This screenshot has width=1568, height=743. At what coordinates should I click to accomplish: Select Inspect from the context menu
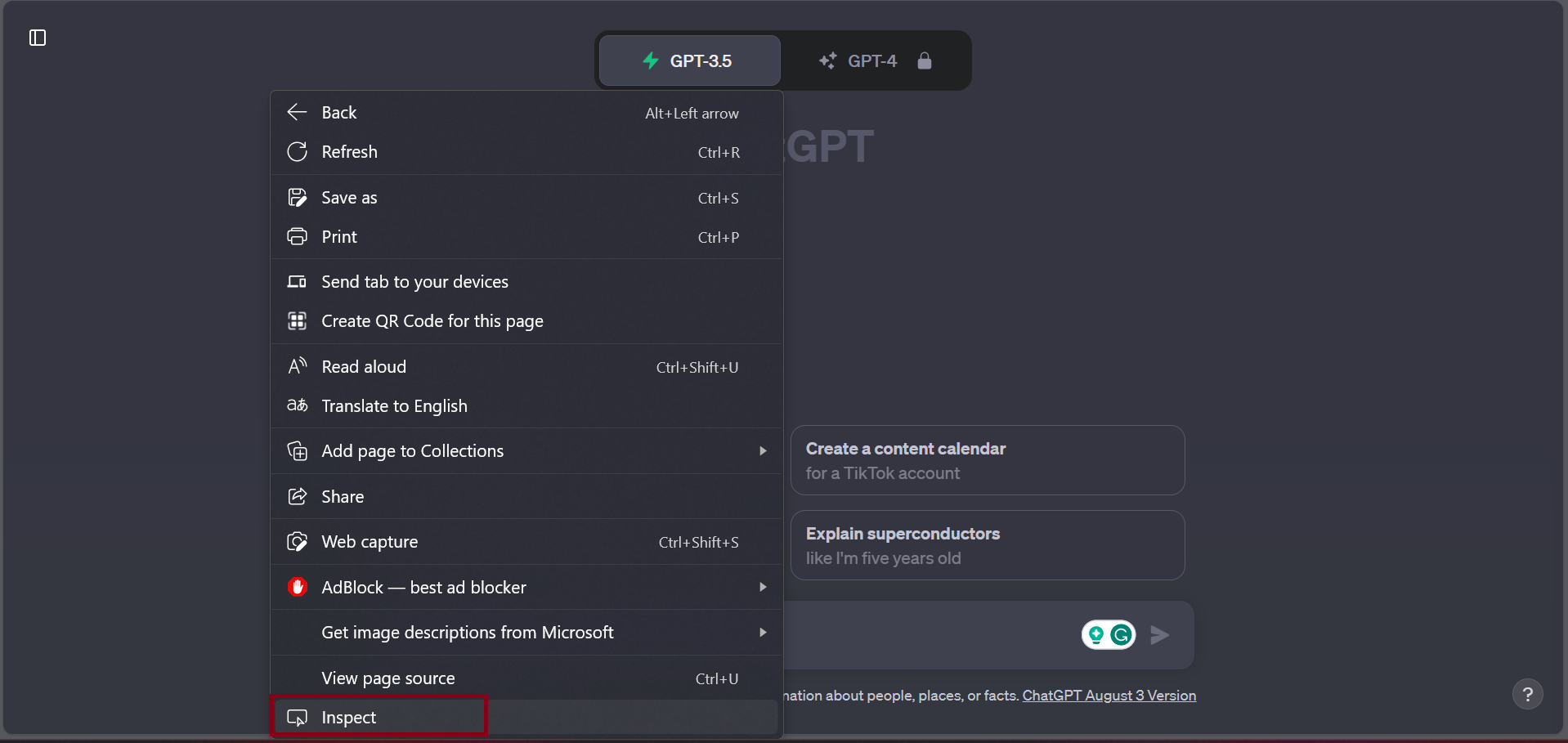pyautogui.click(x=349, y=718)
